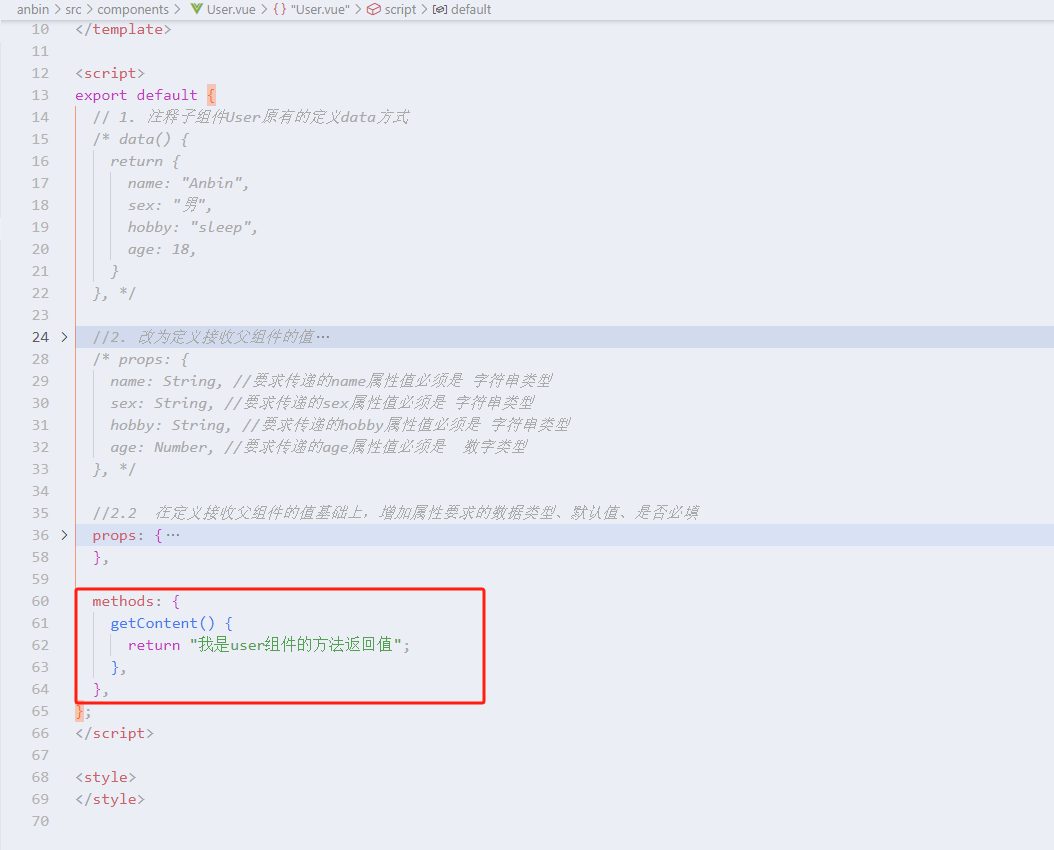Click the 'methods: {' line
This screenshot has height=850, width=1054.
point(136,601)
